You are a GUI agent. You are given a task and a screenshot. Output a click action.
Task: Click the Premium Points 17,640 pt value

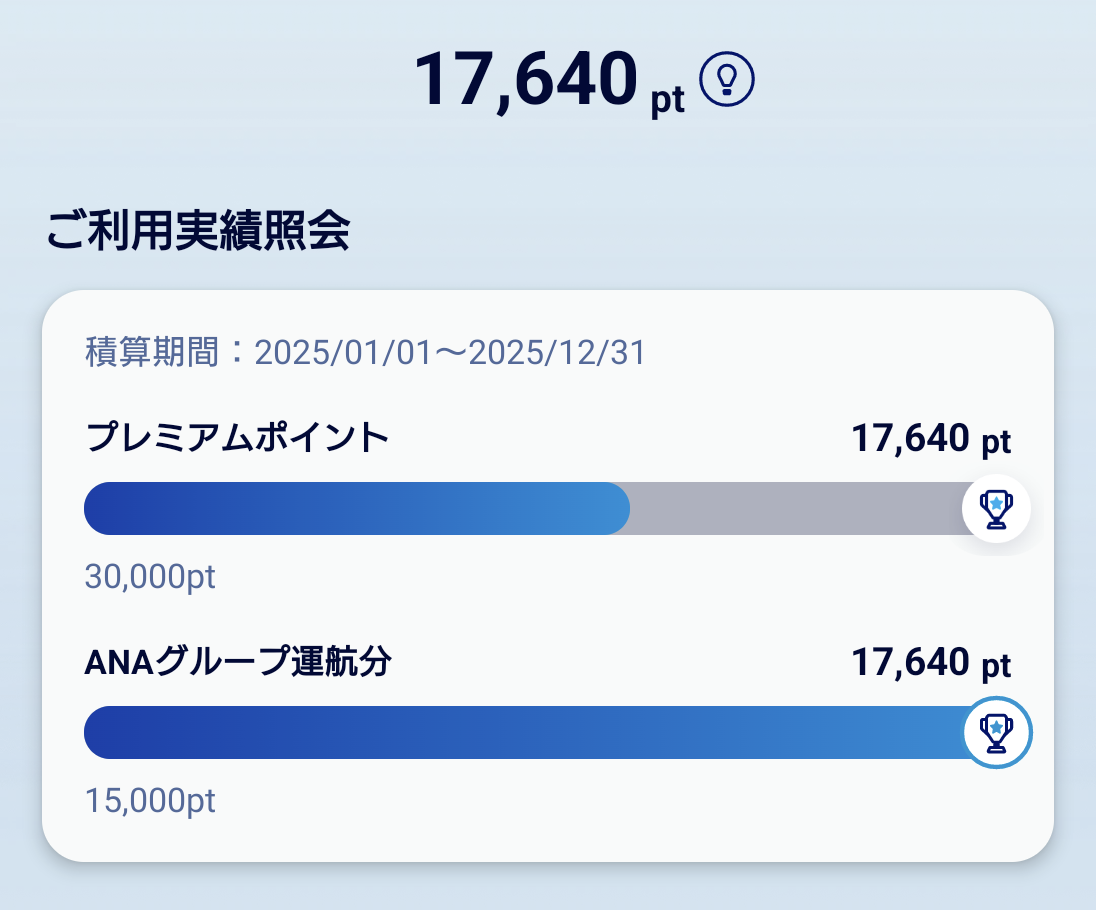pos(931,439)
